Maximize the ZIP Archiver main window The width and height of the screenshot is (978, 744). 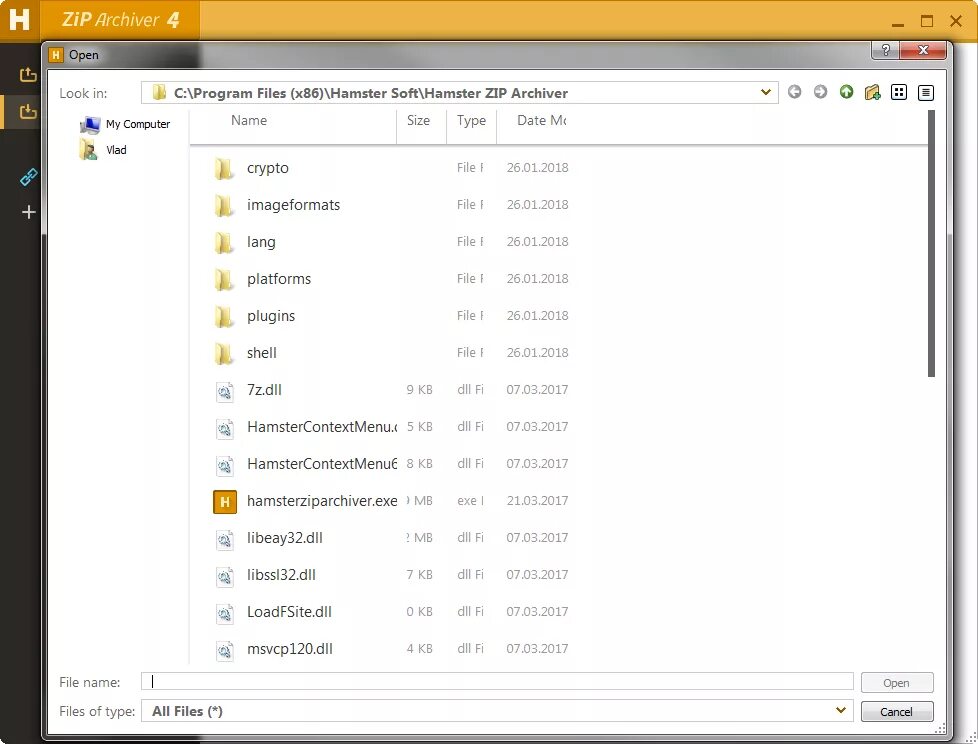click(x=927, y=21)
